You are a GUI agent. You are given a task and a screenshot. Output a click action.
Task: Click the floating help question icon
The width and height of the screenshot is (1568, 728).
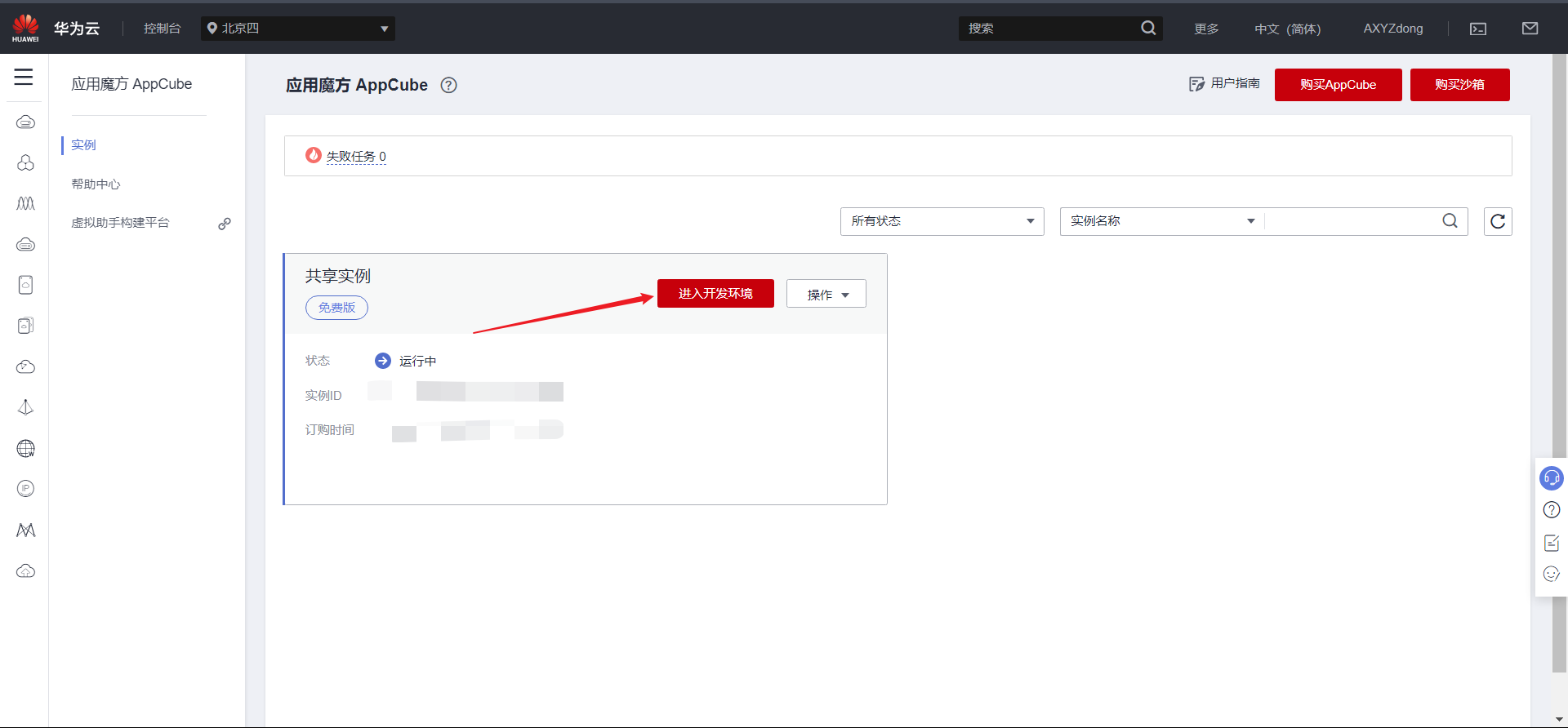click(x=1552, y=510)
